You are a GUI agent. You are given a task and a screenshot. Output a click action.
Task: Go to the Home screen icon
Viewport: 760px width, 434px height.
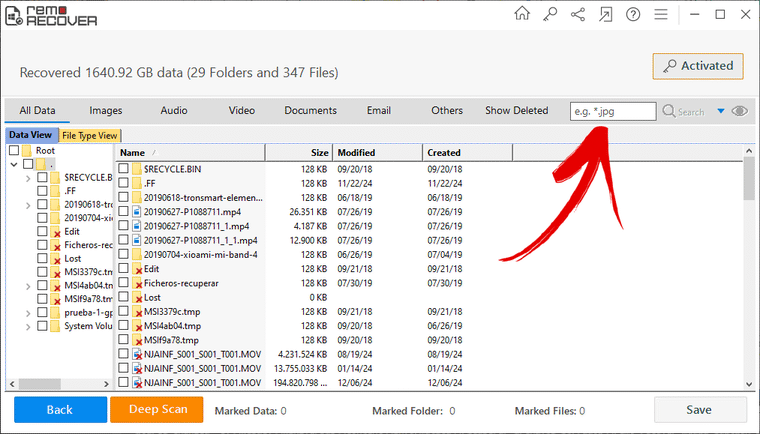[x=522, y=14]
